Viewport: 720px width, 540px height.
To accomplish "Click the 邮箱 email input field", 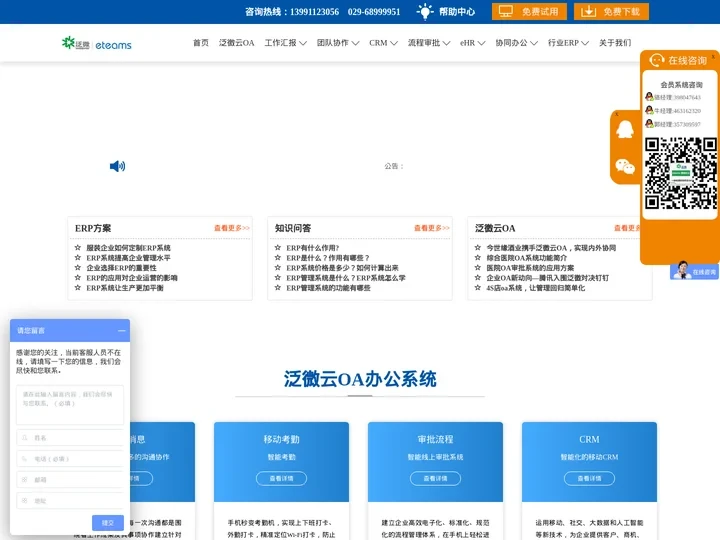I will click(70, 479).
